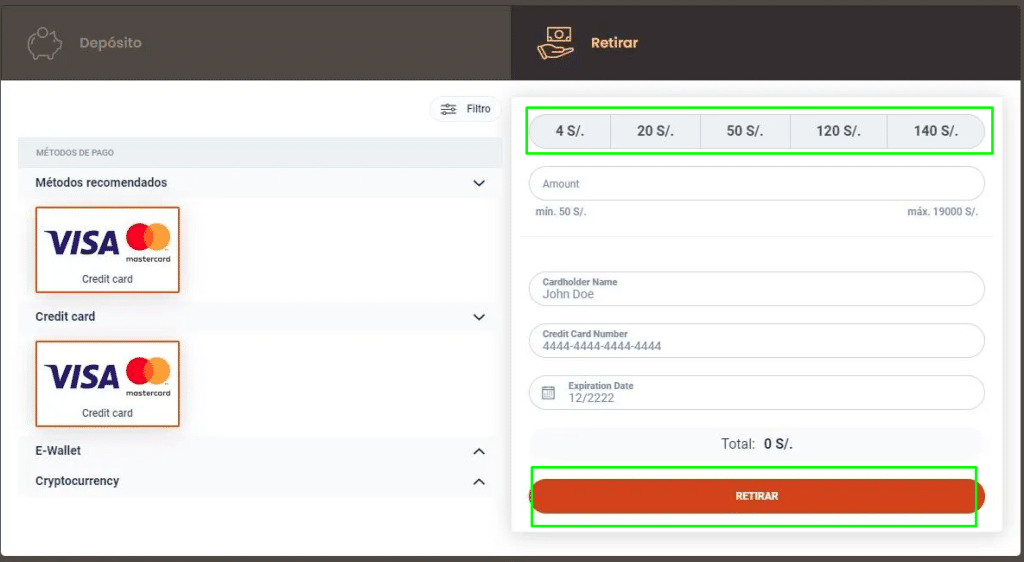1024x562 pixels.
Task: Choose the 20 S/. preset amount
Action: click(x=655, y=131)
